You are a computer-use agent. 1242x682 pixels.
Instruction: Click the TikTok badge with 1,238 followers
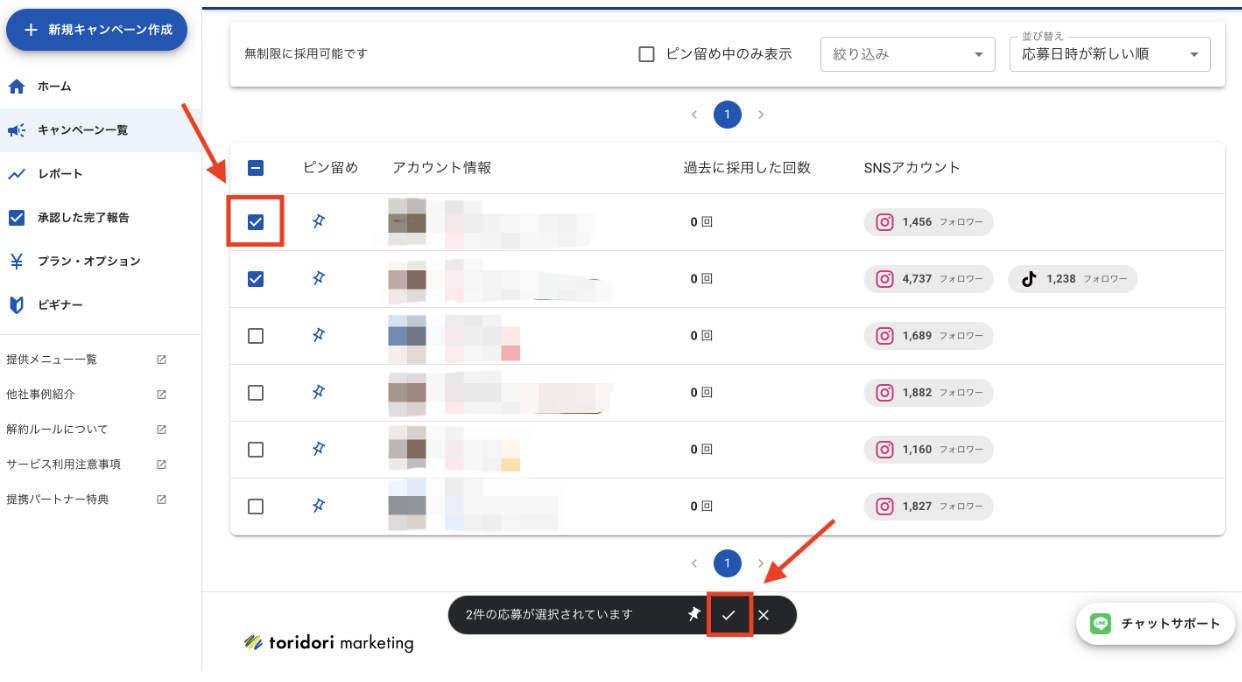coord(1072,279)
